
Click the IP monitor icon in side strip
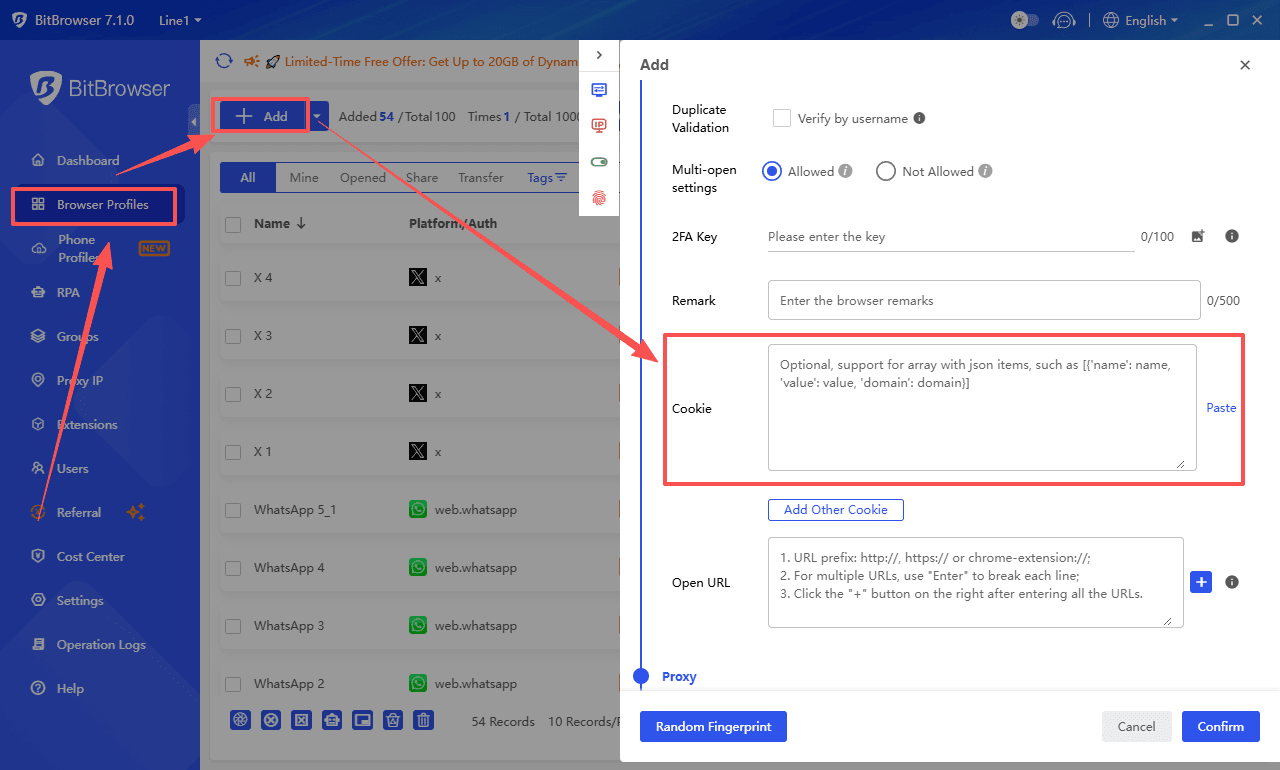tap(599, 125)
